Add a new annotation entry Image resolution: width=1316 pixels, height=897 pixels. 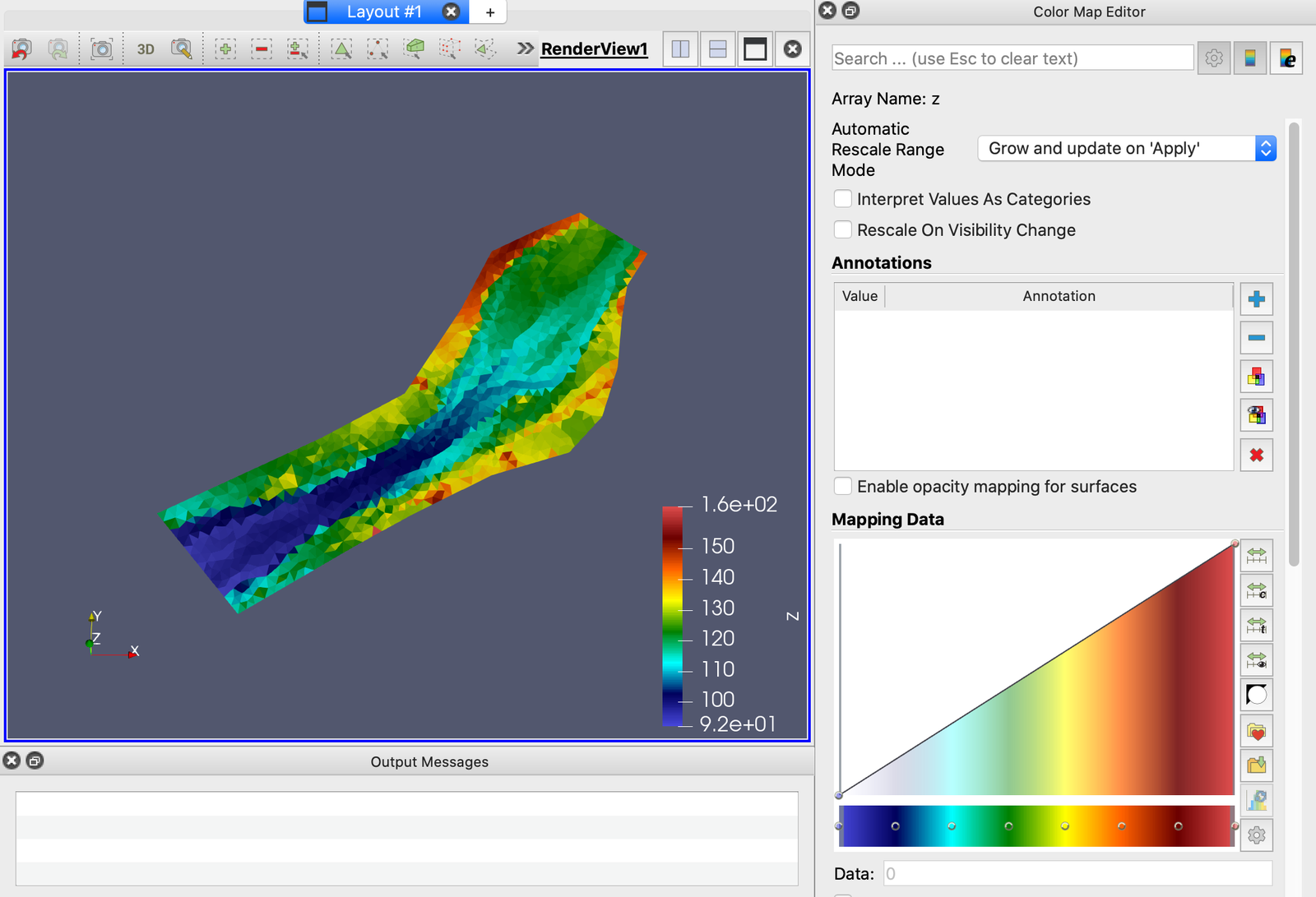1256,299
